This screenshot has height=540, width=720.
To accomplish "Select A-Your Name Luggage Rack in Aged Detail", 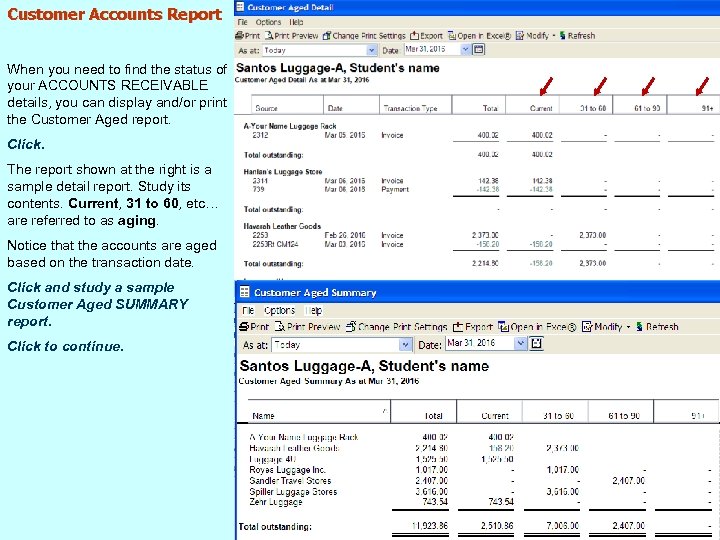I will coord(290,126).
